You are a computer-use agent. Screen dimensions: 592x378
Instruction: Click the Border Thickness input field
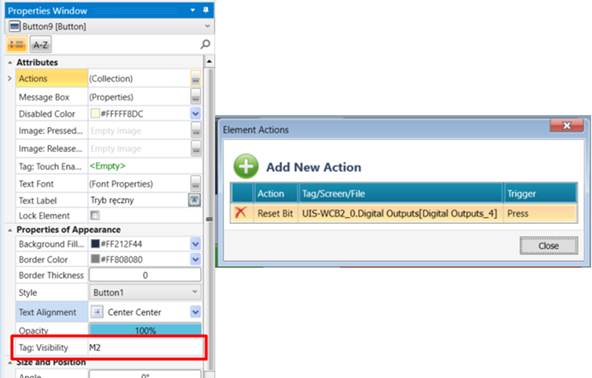[x=145, y=275]
